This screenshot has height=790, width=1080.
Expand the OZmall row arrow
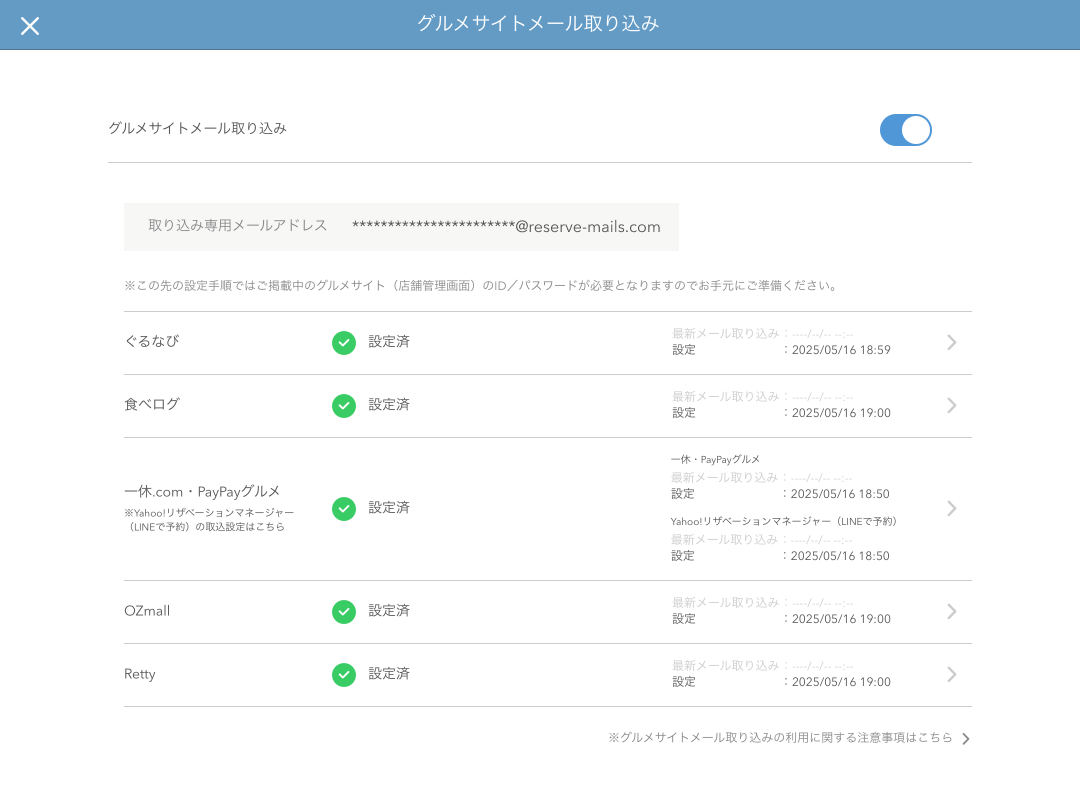(951, 611)
